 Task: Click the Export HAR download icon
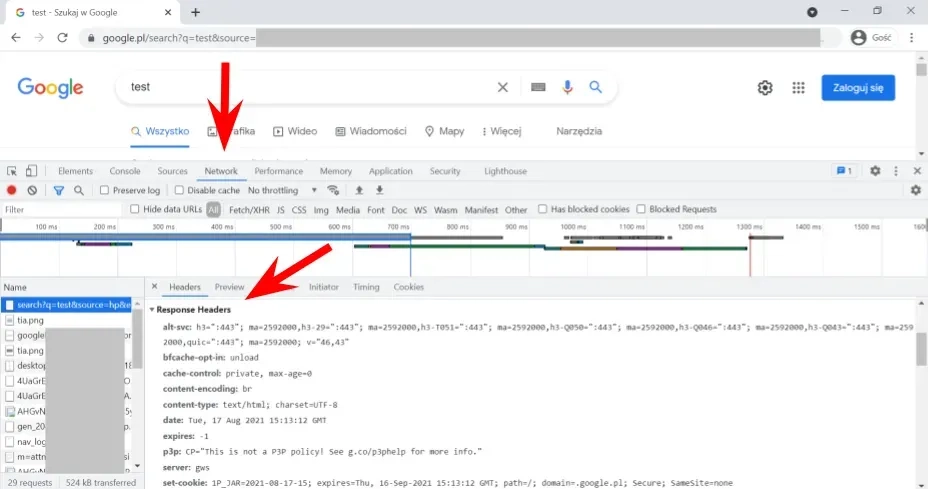pyautogui.click(x=380, y=190)
